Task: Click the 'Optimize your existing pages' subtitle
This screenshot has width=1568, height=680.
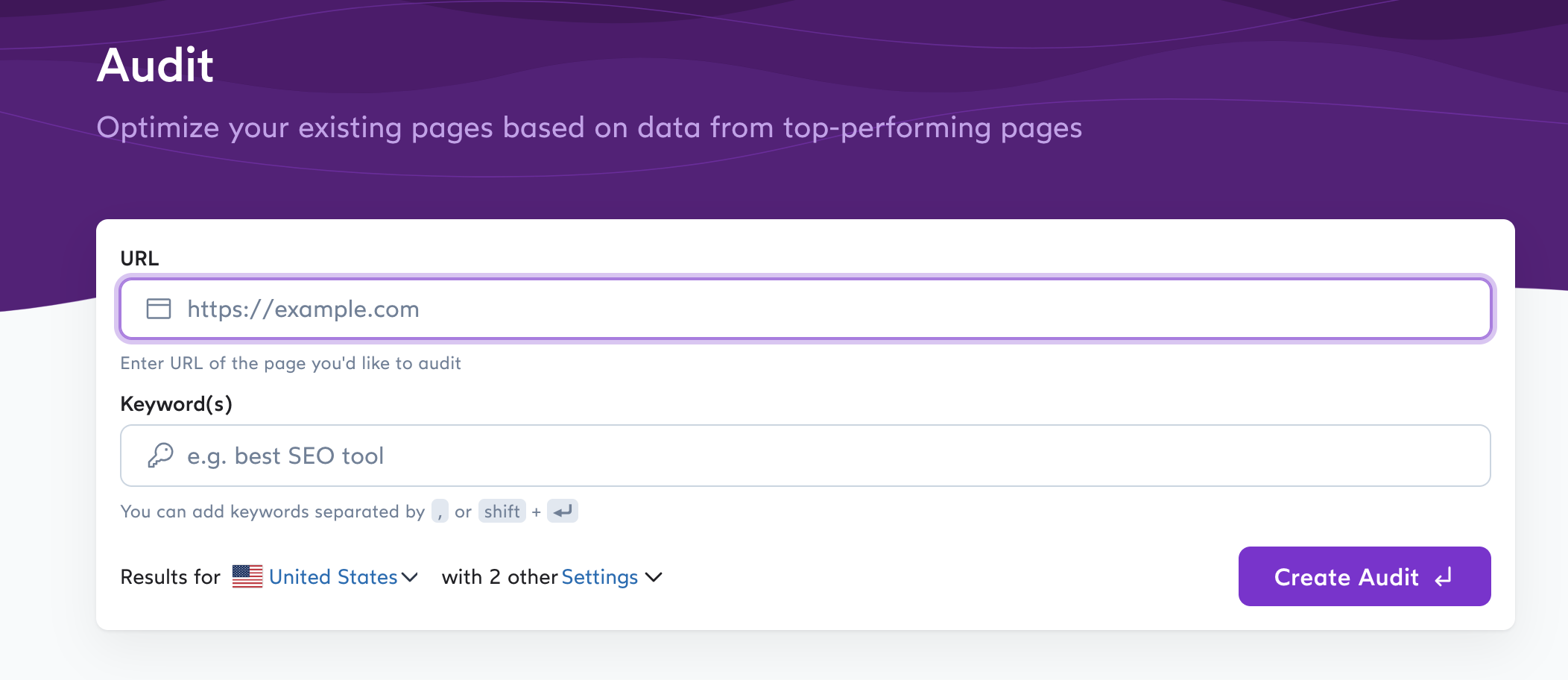Action: point(589,127)
